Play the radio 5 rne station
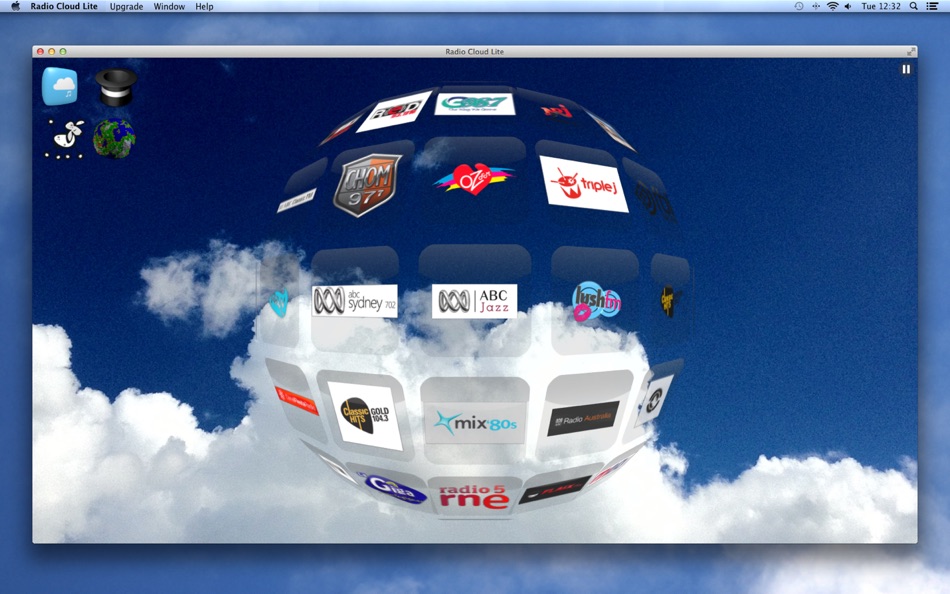The width and height of the screenshot is (950, 594). point(474,496)
